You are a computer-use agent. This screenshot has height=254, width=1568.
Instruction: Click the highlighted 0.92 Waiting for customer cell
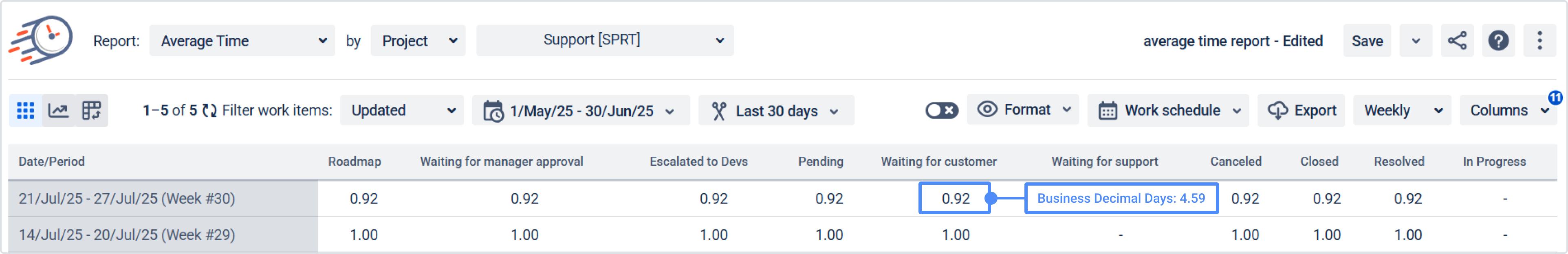click(x=954, y=198)
